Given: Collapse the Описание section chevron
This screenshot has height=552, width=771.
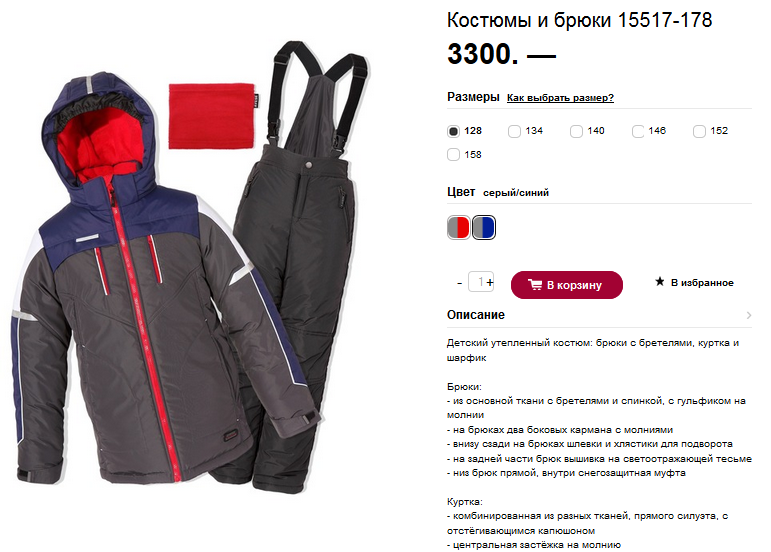Looking at the screenshot, I should coord(748,315).
